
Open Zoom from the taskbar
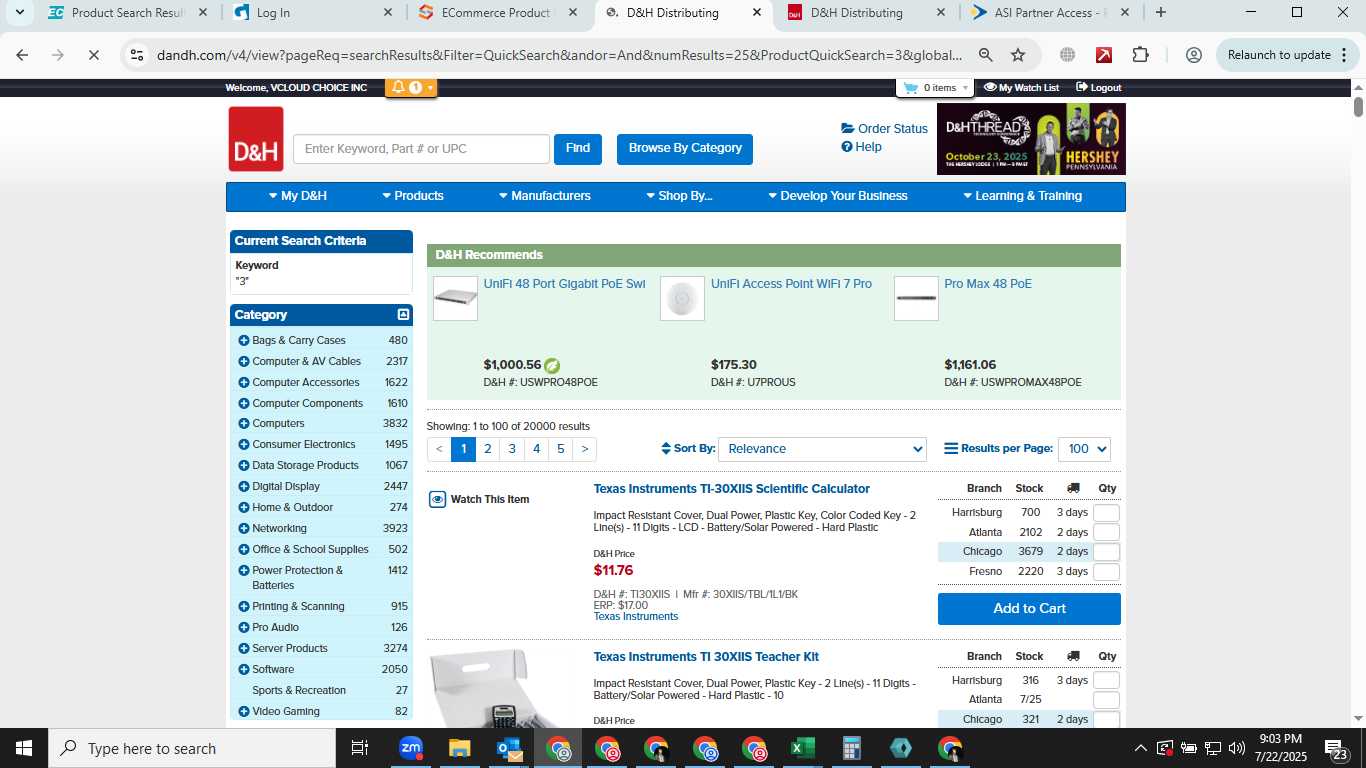pos(411,748)
